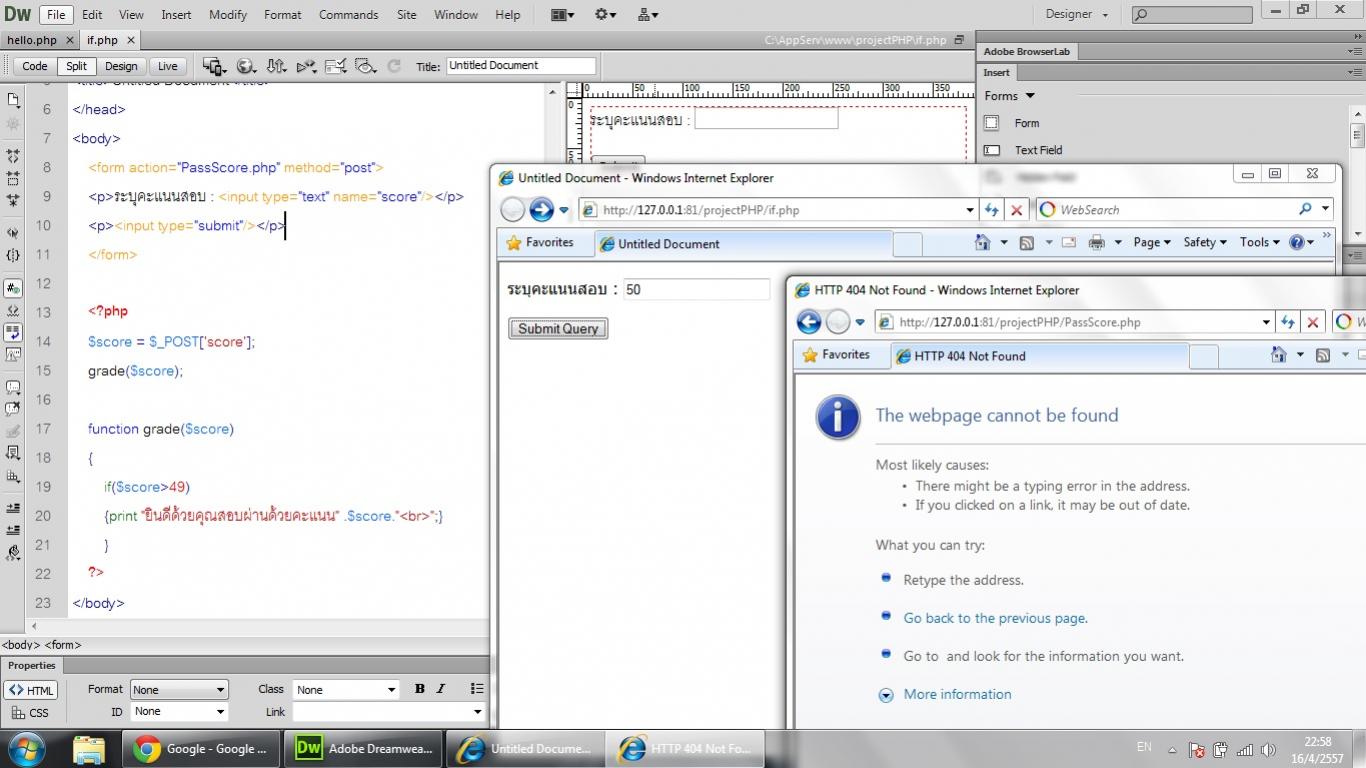Open the Multiscreen preview icon in toolbar

[x=214, y=66]
